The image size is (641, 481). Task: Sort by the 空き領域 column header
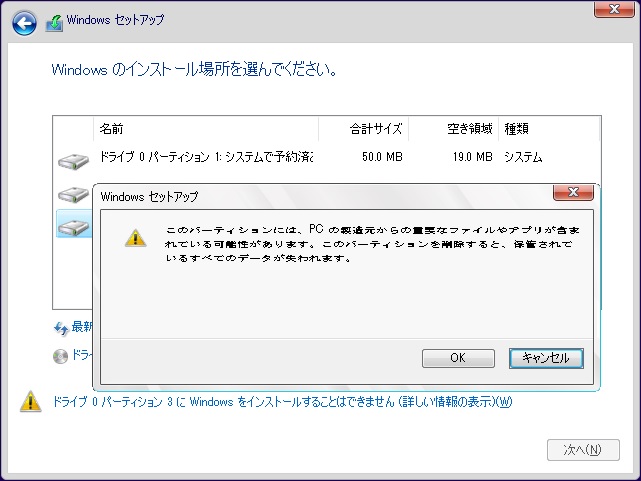tap(453, 129)
